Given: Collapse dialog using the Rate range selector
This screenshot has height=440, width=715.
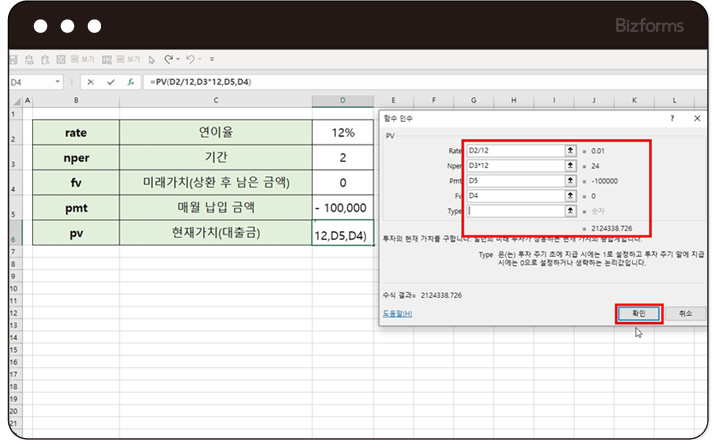Looking at the screenshot, I should [x=570, y=150].
